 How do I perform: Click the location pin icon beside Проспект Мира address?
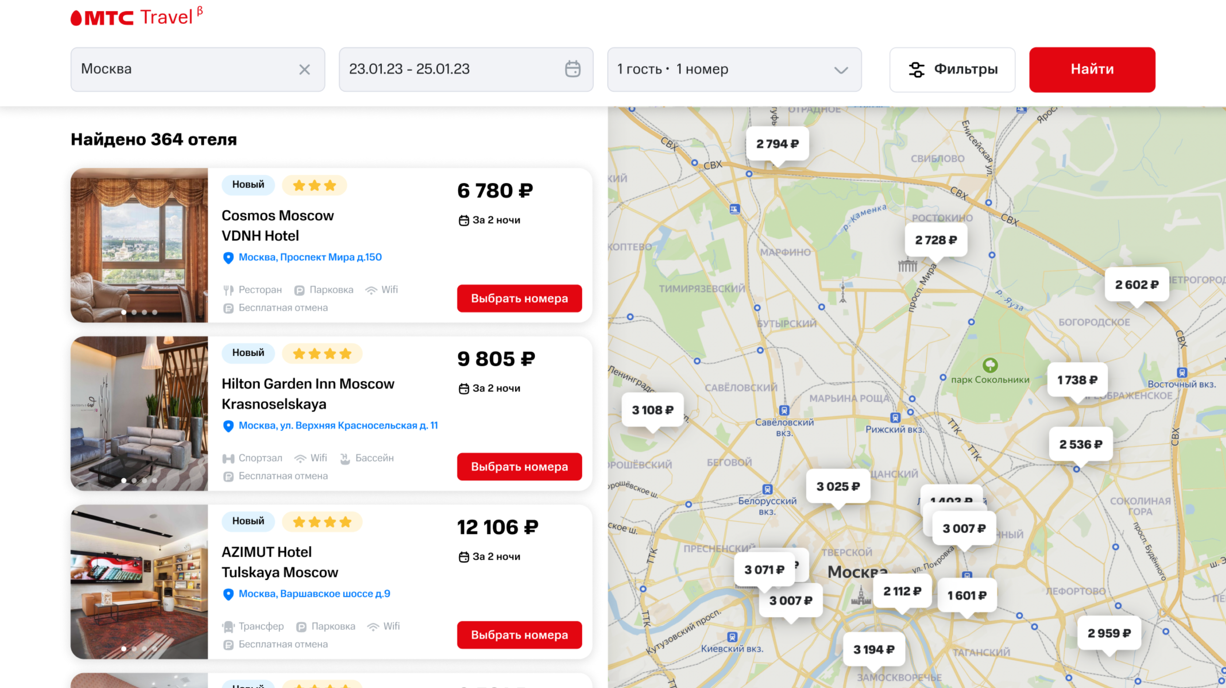click(x=228, y=258)
